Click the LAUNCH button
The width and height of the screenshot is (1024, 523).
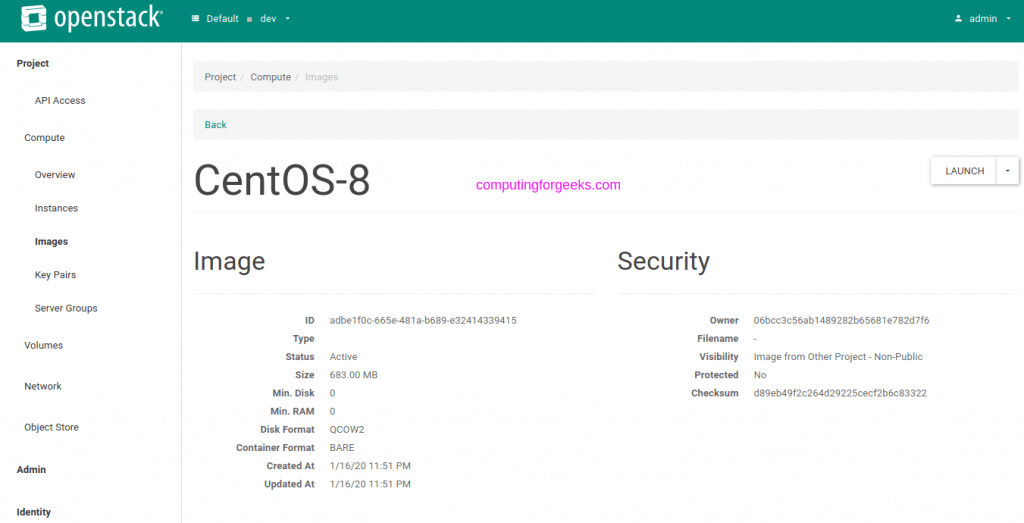point(964,171)
